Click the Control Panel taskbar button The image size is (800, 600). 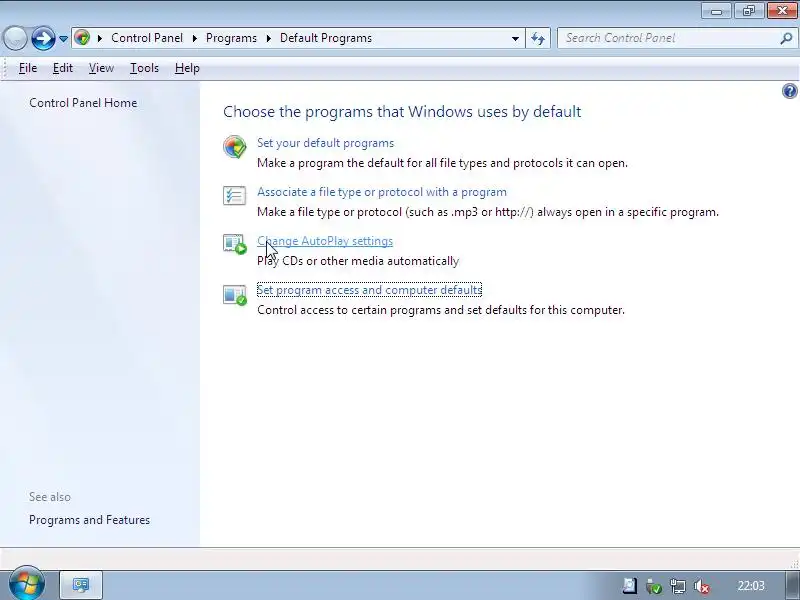tap(81, 585)
